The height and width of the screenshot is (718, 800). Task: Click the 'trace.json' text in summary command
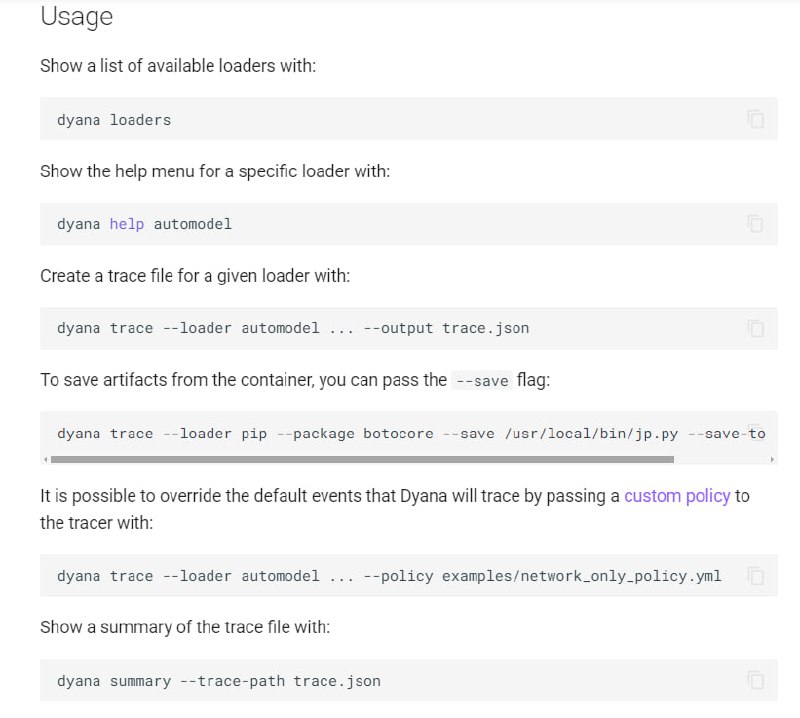tap(336, 681)
